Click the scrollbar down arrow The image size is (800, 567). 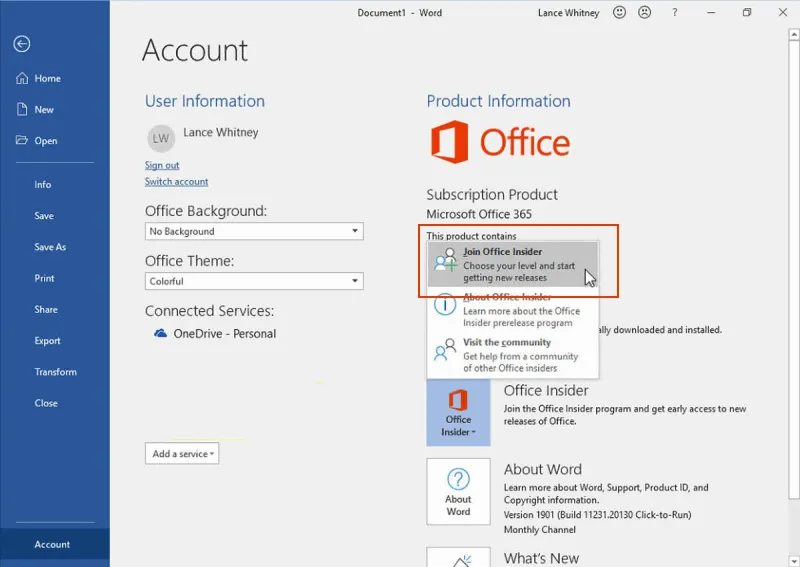[794, 561]
